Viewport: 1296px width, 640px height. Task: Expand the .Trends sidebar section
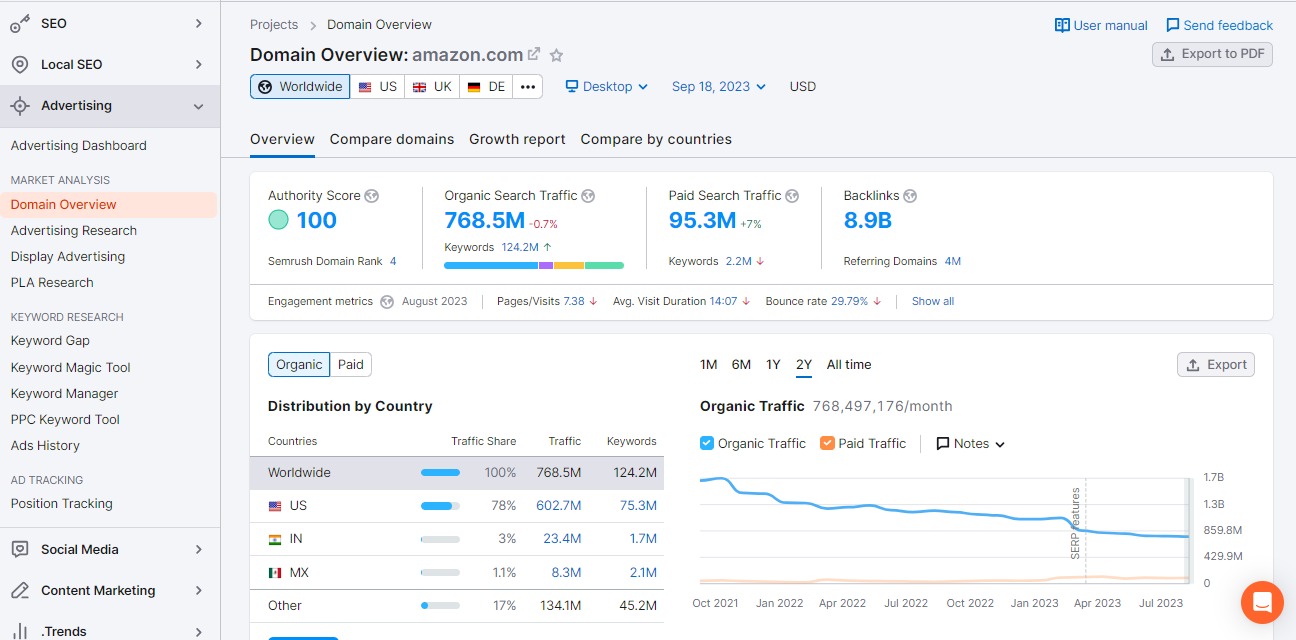pos(198,631)
